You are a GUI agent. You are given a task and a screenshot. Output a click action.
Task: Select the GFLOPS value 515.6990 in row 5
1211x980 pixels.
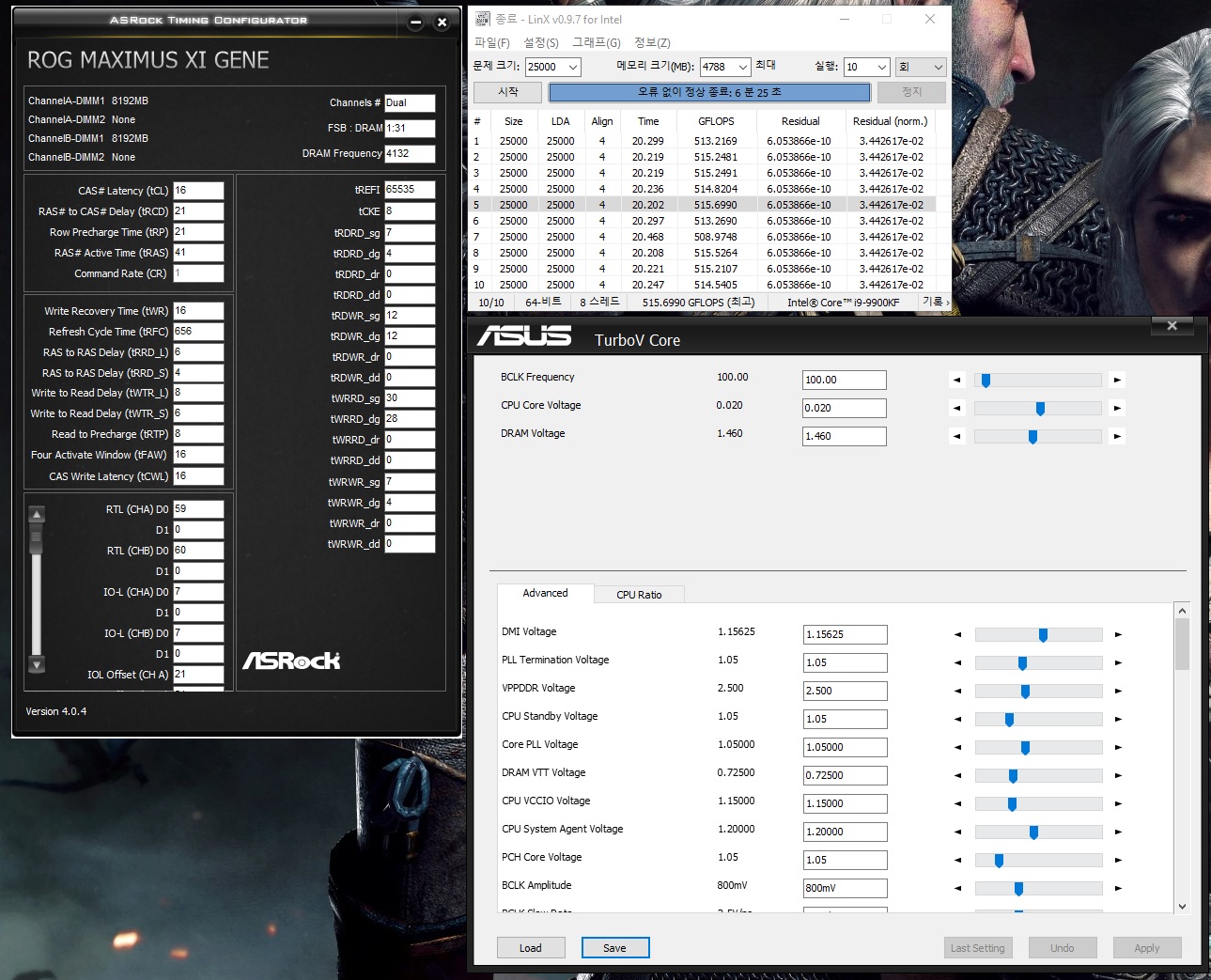[x=716, y=205]
